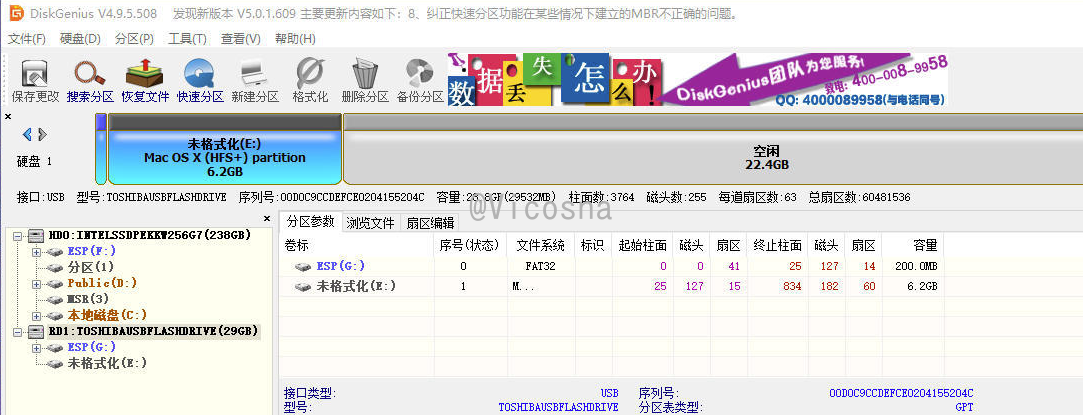Screen dimensions: 1083x415
Task: Select ESP(F:) partition in tree
Action: 91,251
